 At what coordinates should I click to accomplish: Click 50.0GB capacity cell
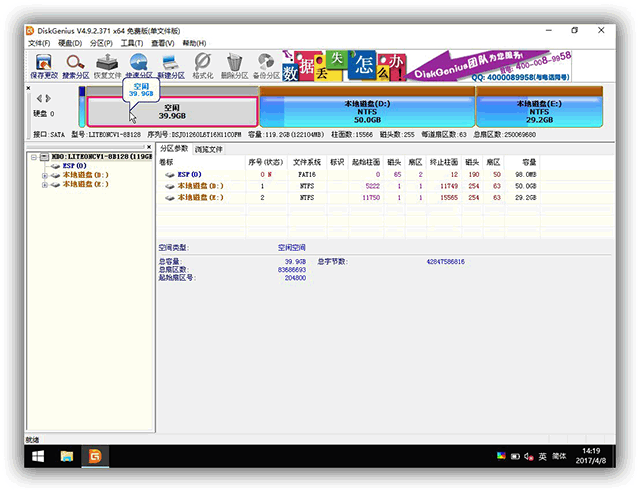pyautogui.click(x=525, y=186)
